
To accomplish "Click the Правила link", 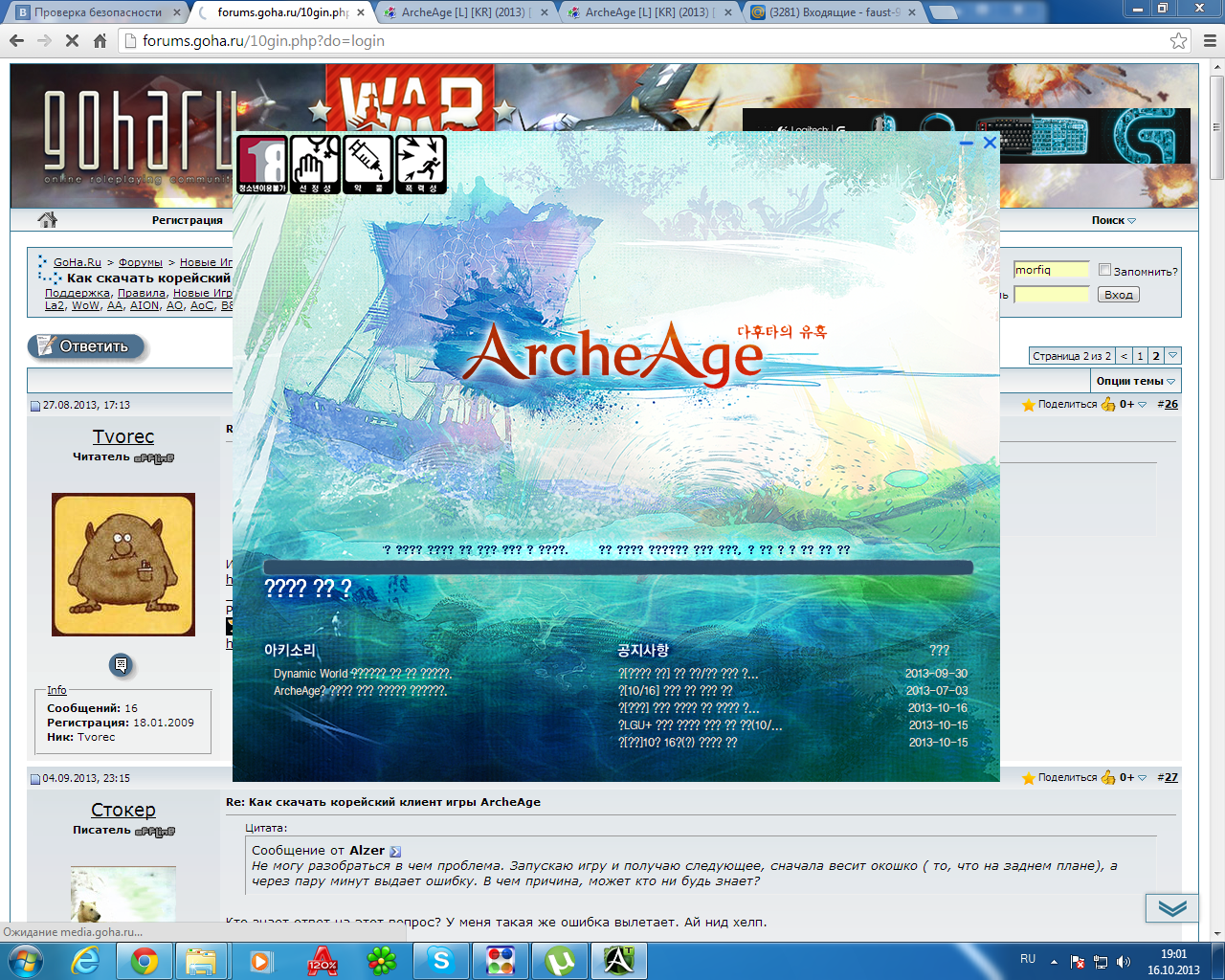I will (142, 293).
